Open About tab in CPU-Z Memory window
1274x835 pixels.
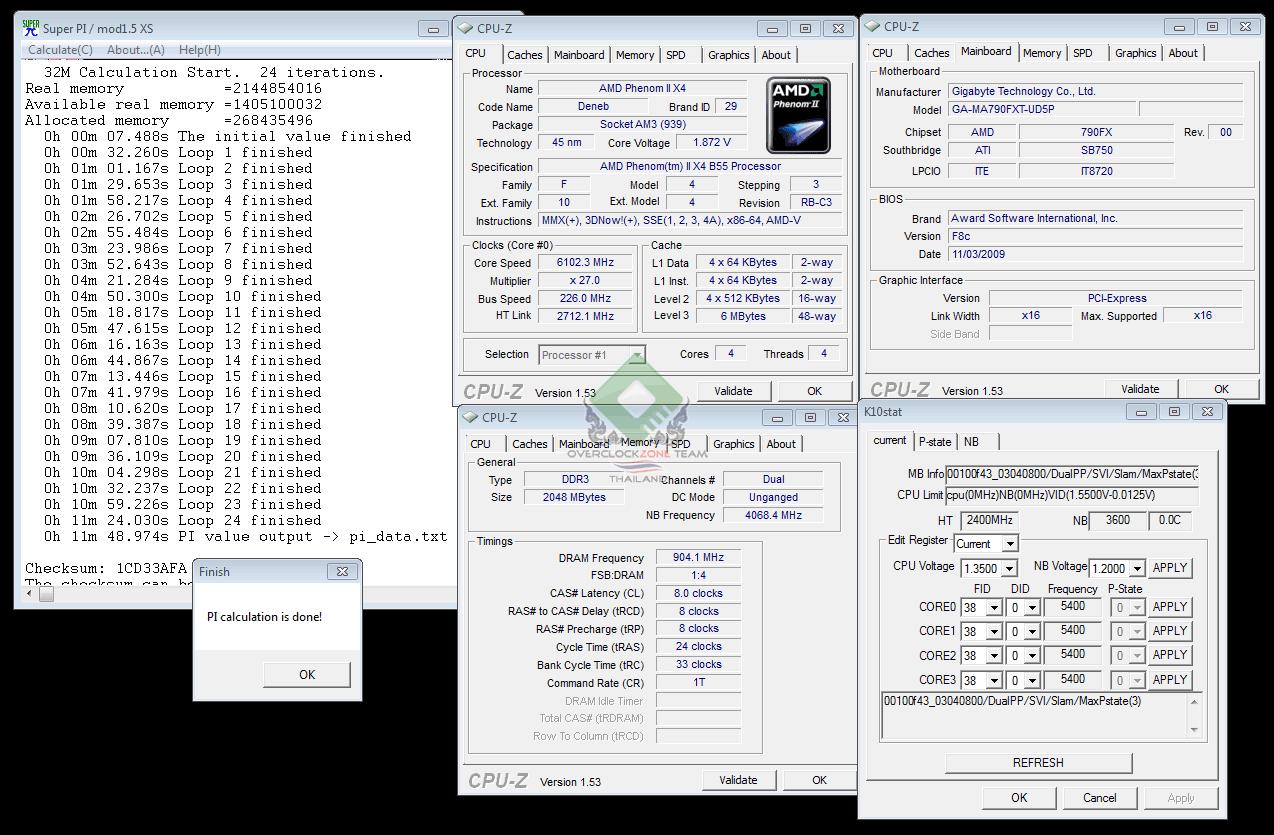(x=781, y=444)
